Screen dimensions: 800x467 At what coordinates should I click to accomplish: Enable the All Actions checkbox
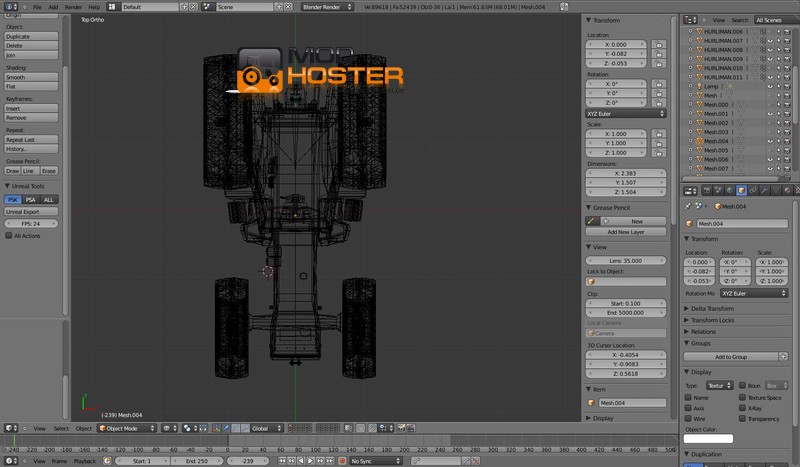click(9, 236)
